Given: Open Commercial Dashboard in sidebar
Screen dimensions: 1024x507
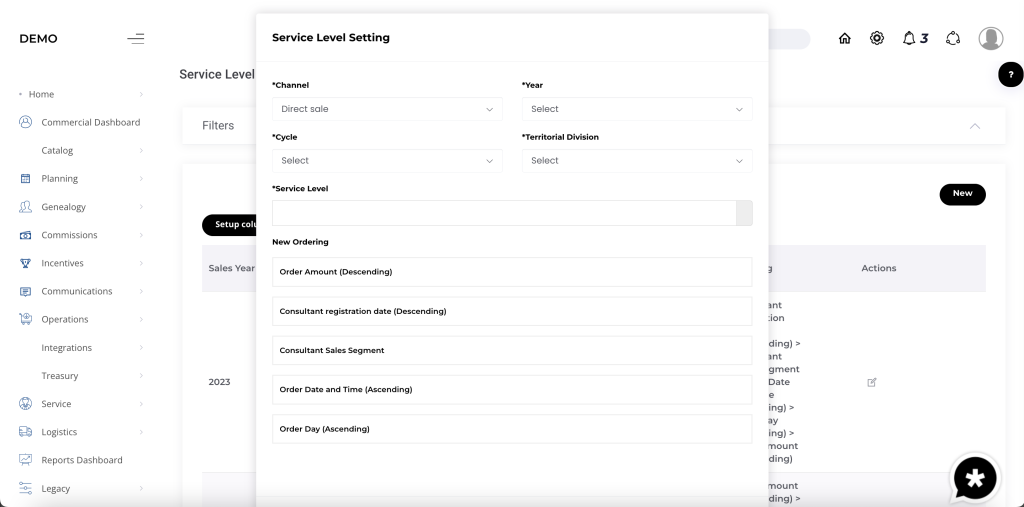Looking at the screenshot, I should point(90,122).
